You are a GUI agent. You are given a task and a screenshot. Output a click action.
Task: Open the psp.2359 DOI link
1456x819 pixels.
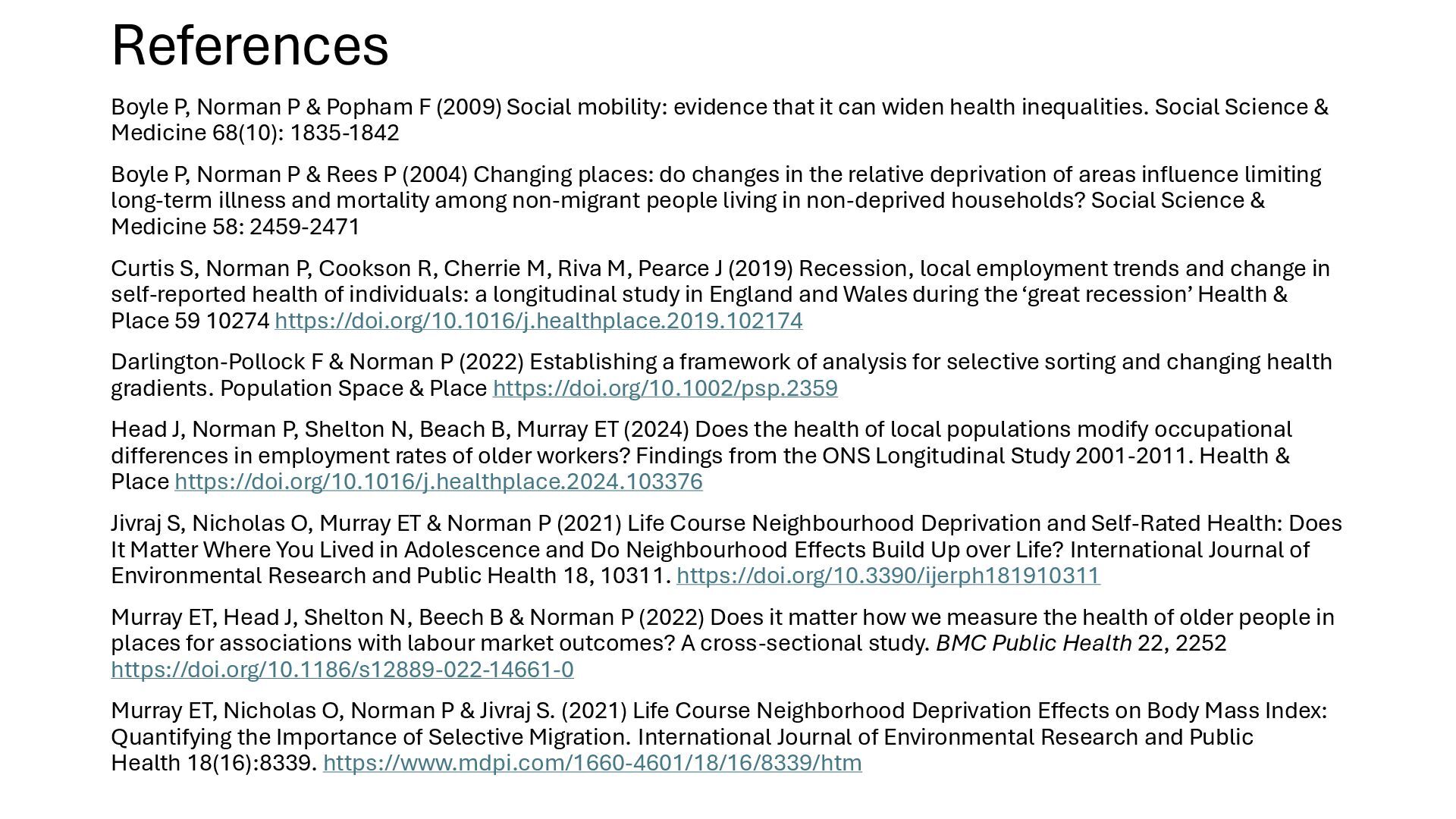point(665,388)
